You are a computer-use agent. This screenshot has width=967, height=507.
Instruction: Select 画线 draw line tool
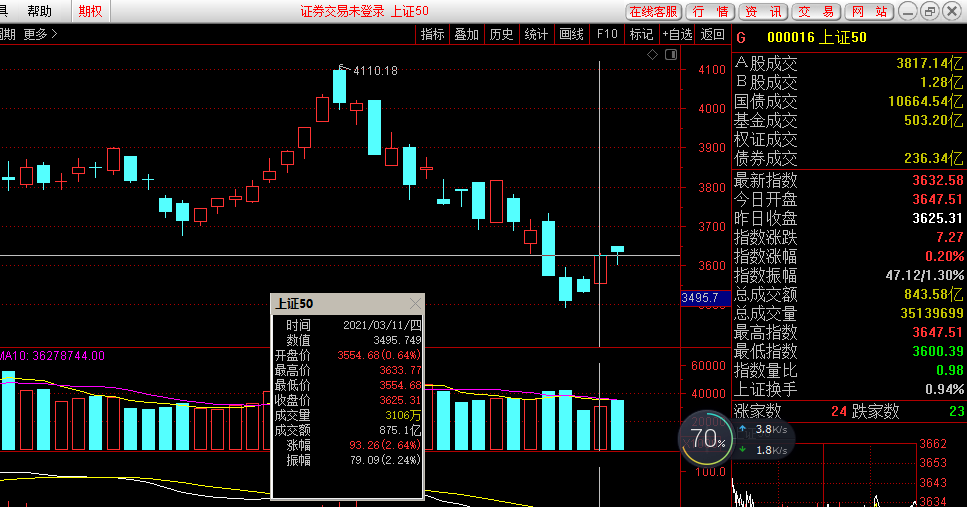[x=571, y=35]
